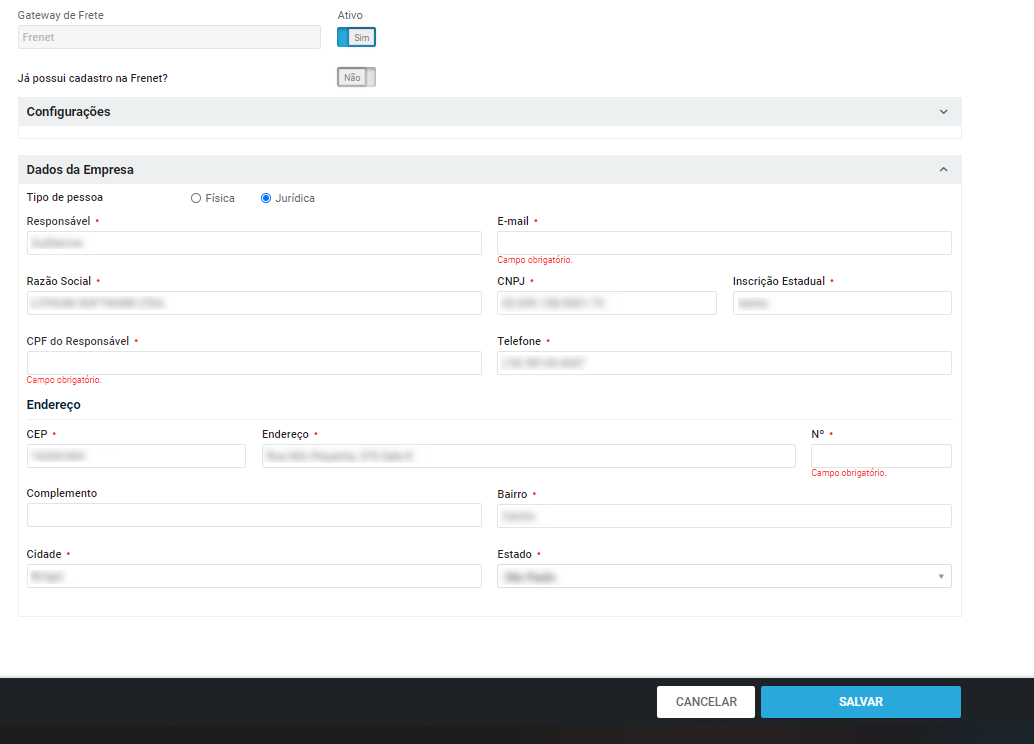
Task: Click the CEP input field
Action: [136, 456]
